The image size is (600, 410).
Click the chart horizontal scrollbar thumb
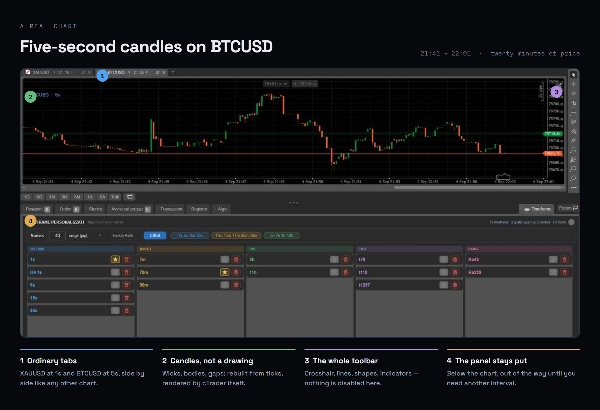point(478,188)
